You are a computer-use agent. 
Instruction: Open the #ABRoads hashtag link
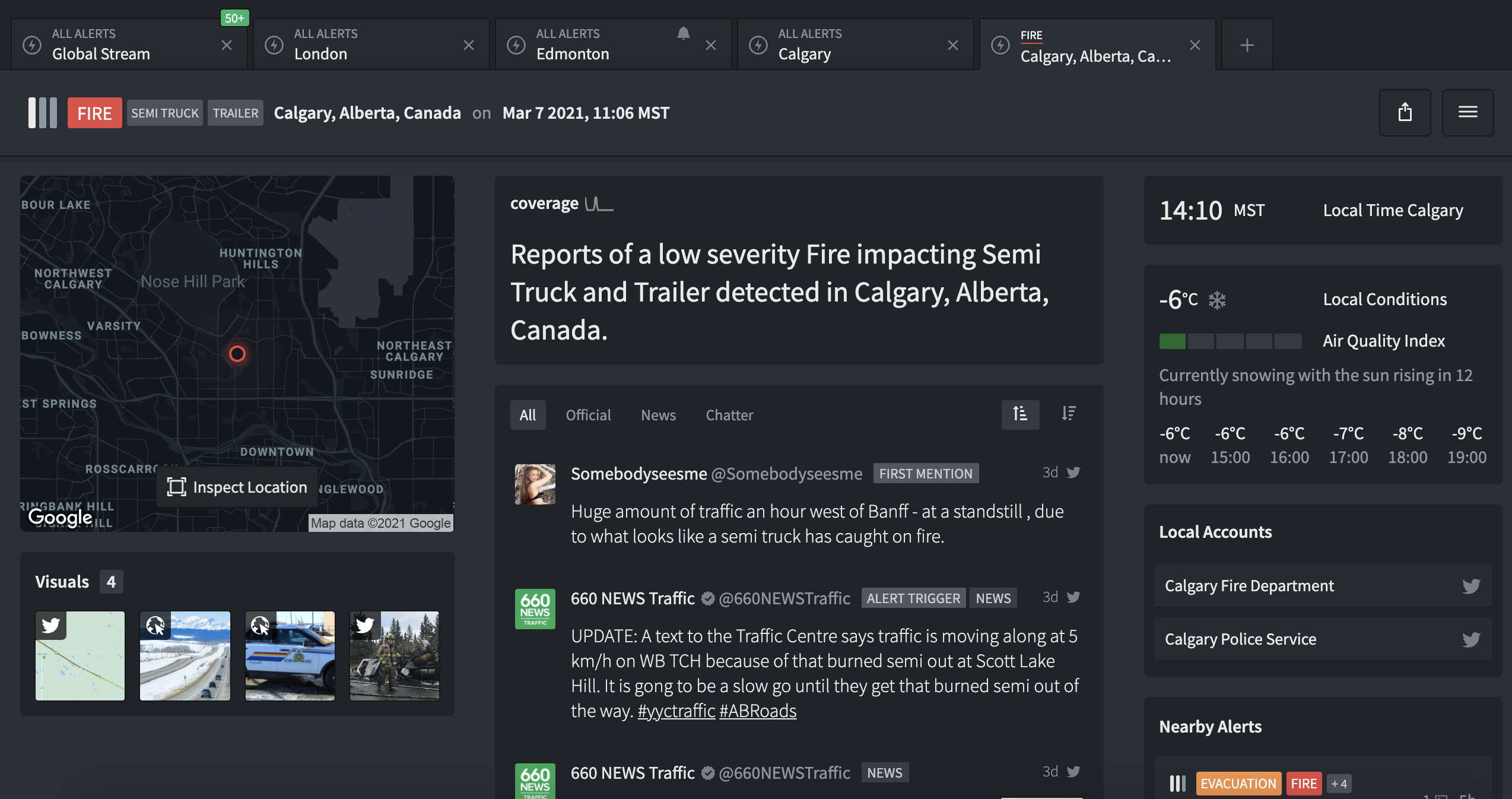click(x=758, y=711)
